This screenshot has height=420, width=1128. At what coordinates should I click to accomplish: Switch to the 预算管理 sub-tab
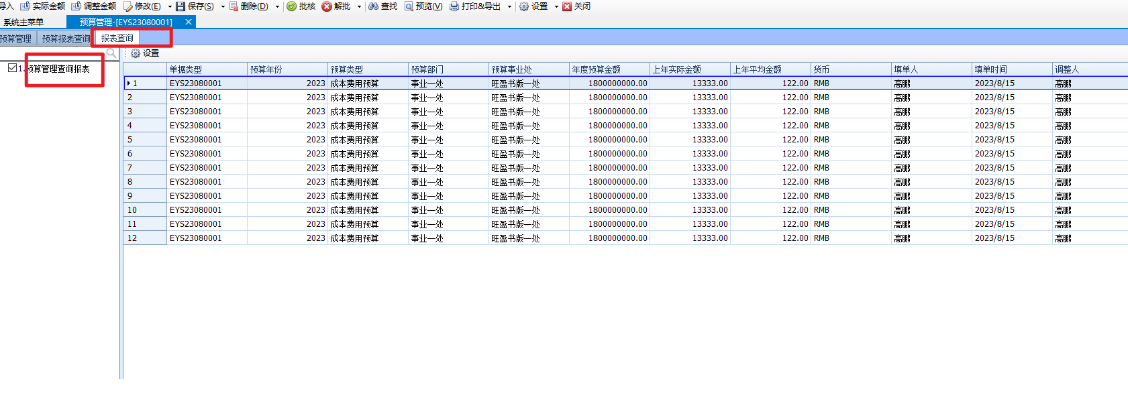tap(15, 37)
